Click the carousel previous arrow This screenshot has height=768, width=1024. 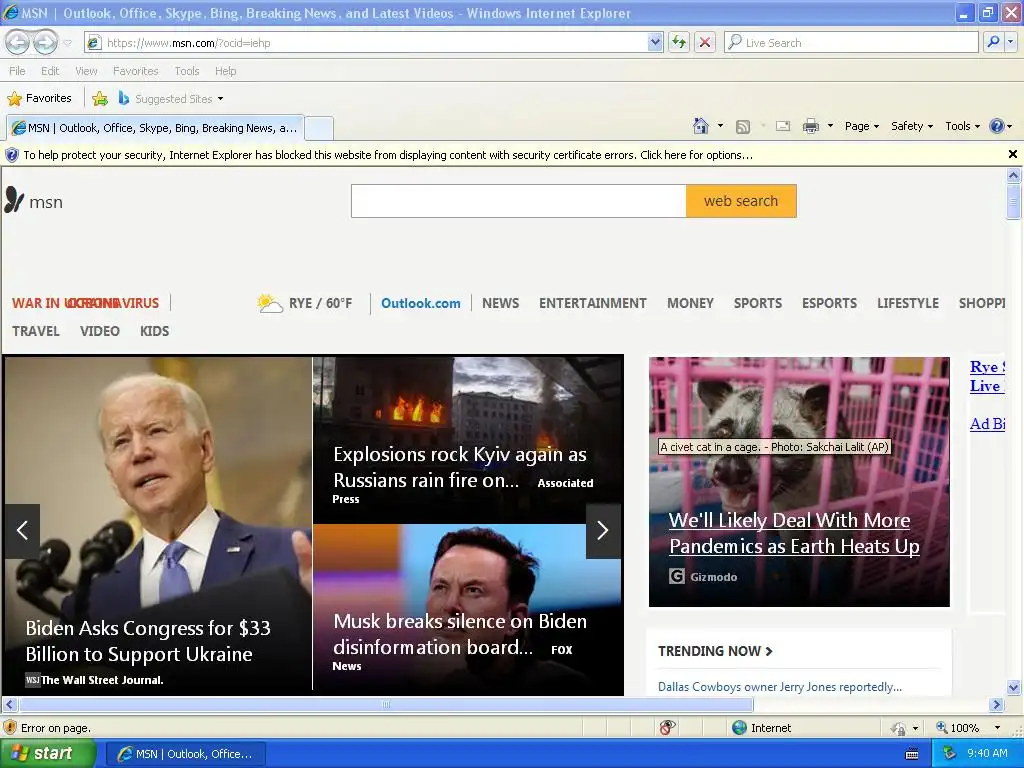tap(22, 530)
